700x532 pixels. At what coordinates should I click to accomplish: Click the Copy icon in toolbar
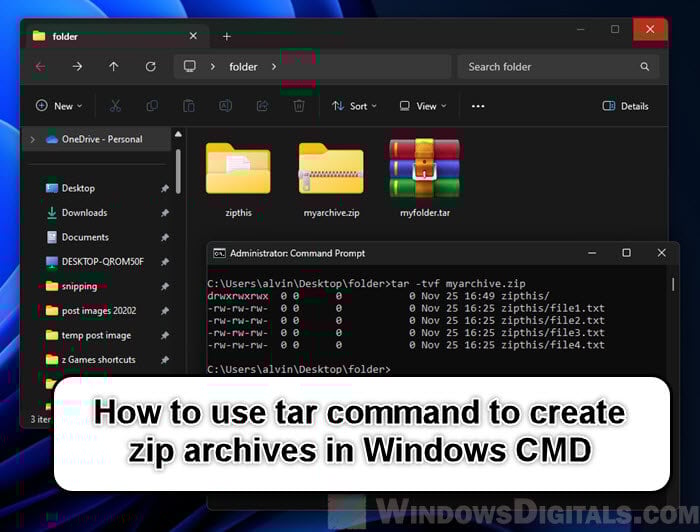tap(152, 106)
